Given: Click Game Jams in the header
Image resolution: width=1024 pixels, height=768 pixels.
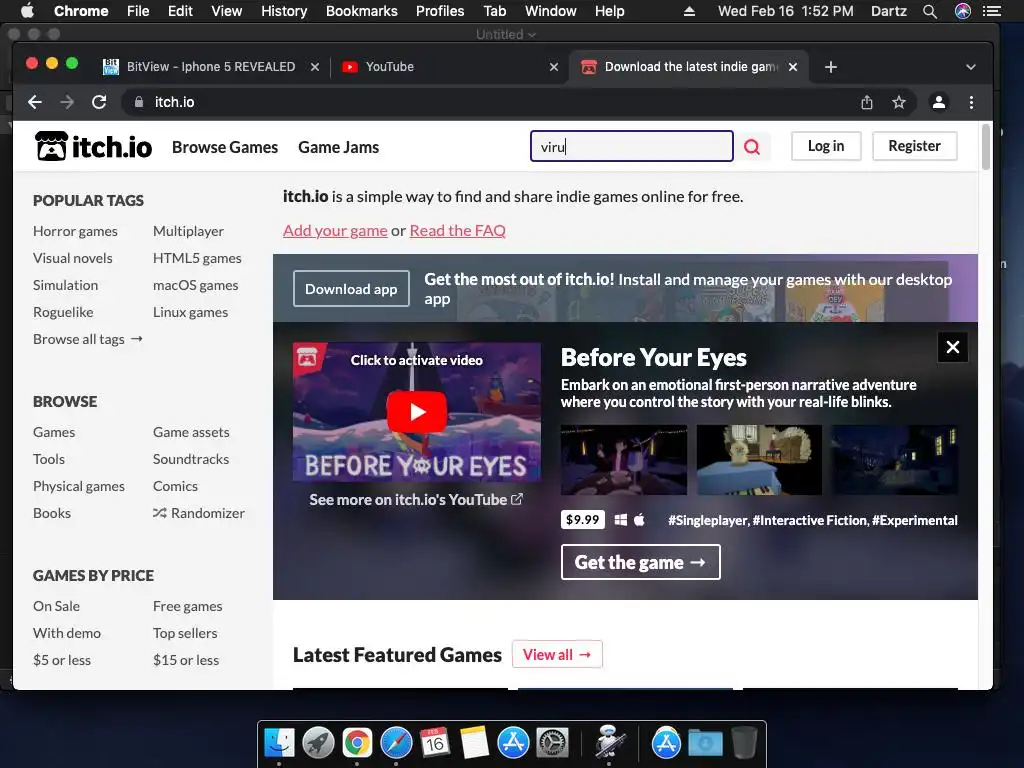Looking at the screenshot, I should (338, 148).
